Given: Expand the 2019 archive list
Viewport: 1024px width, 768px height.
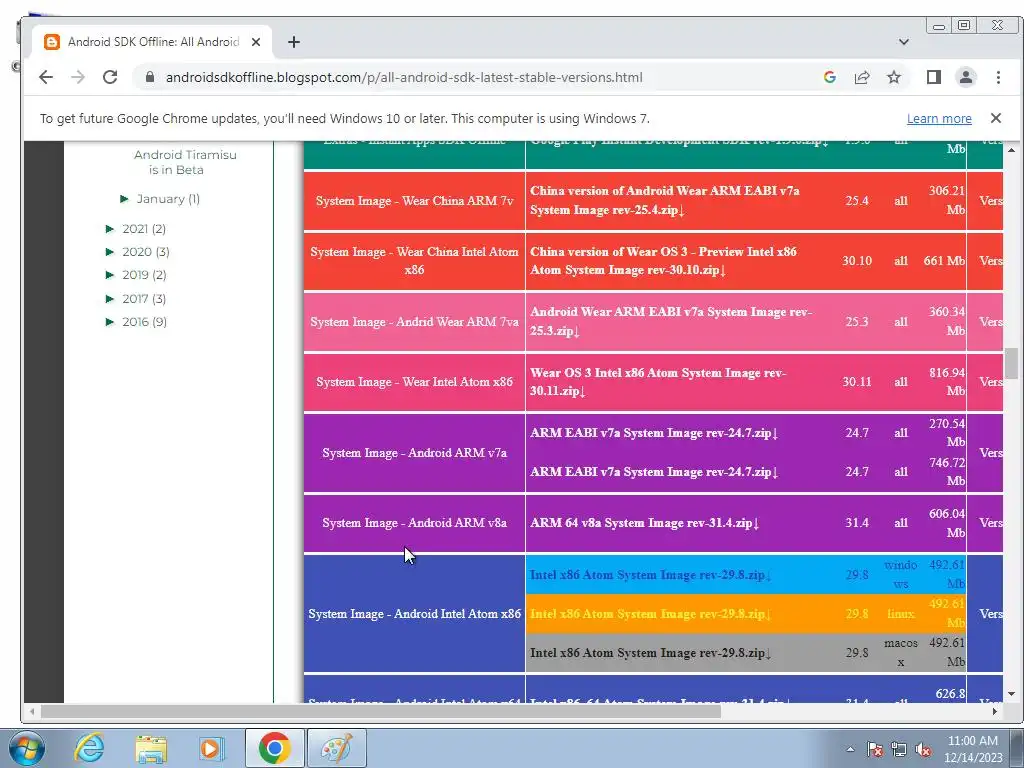Looking at the screenshot, I should [110, 275].
